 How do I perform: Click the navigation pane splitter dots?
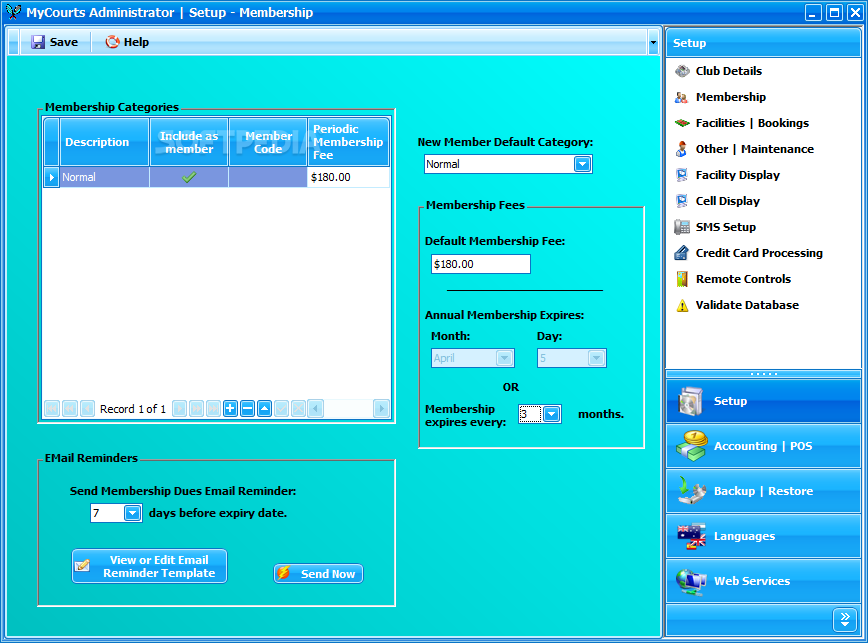(763, 374)
